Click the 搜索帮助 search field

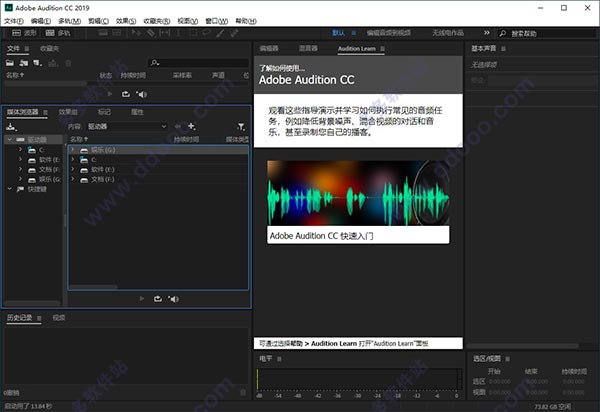point(547,34)
